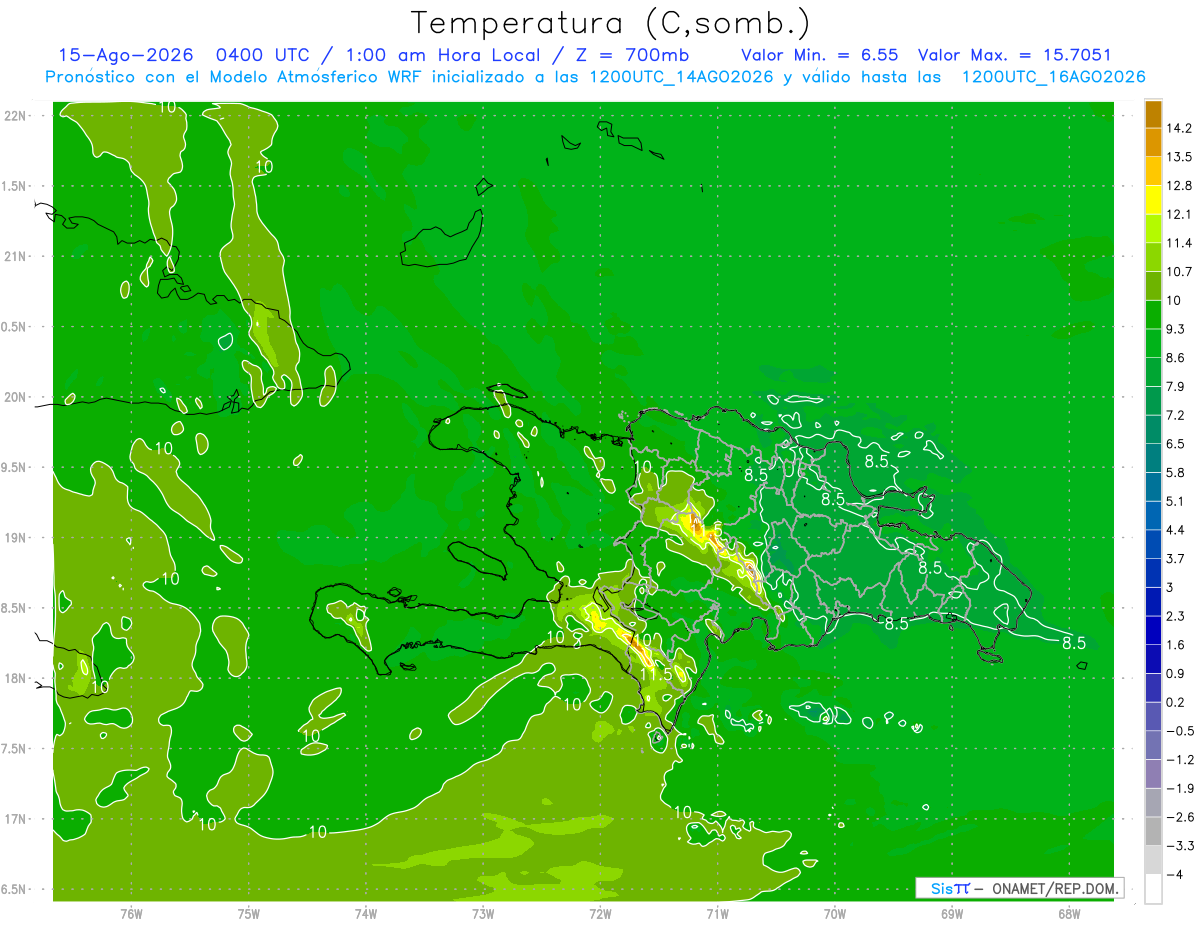Viewport: 1200px width, 927px height.
Task: Click the '-2.6' legend value
Action: [1180, 817]
